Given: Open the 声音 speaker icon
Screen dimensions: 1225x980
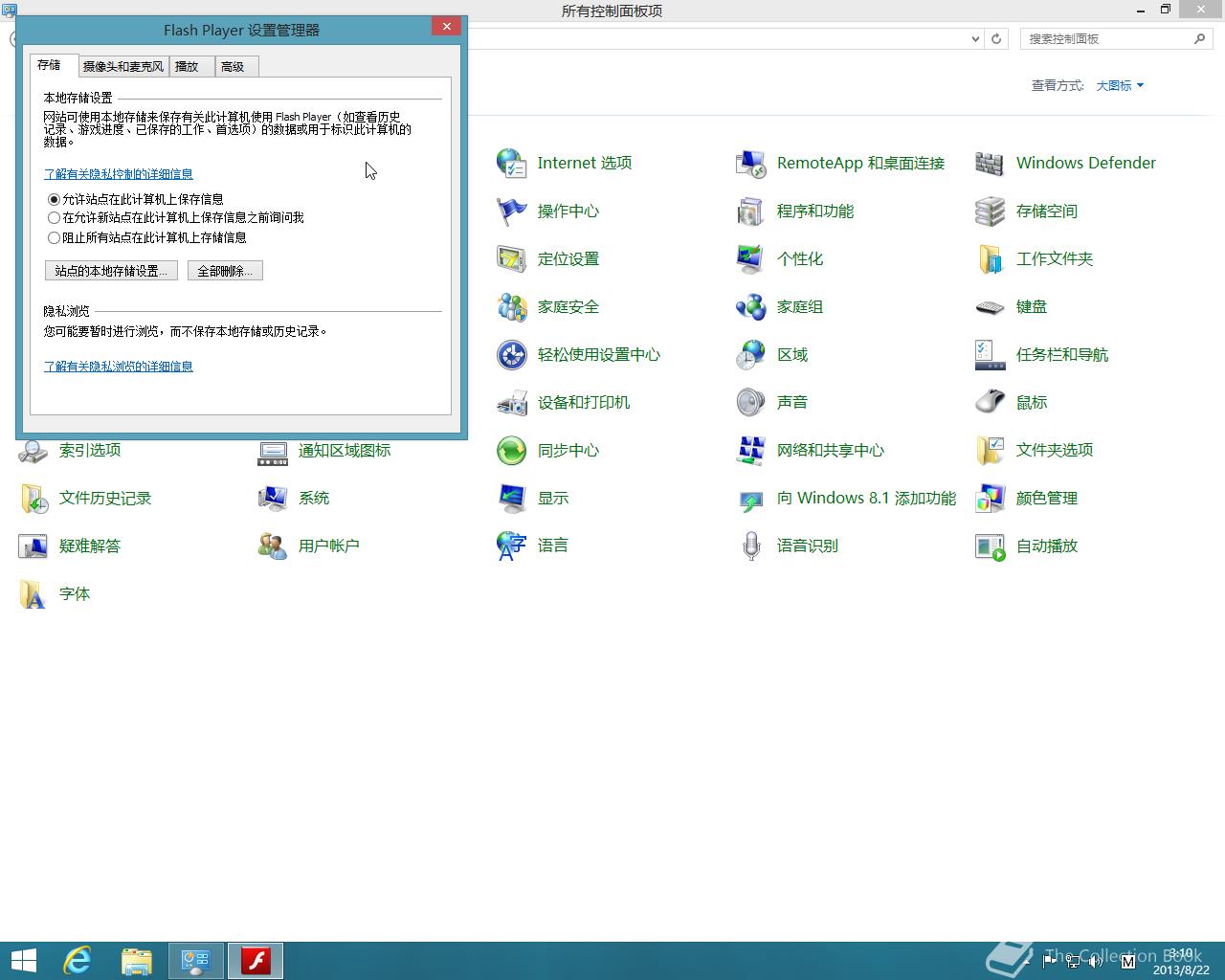Looking at the screenshot, I should click(751, 402).
